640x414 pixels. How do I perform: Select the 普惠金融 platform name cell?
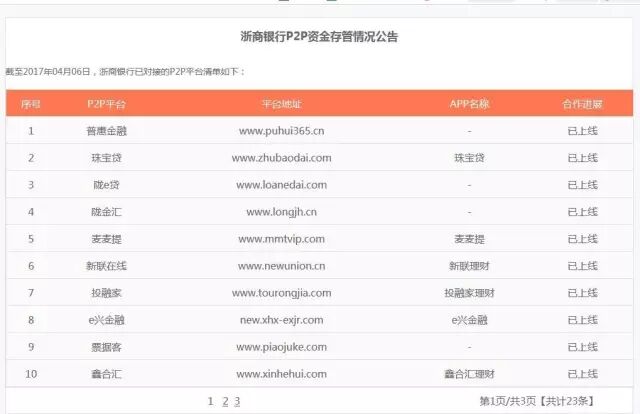(x=107, y=131)
